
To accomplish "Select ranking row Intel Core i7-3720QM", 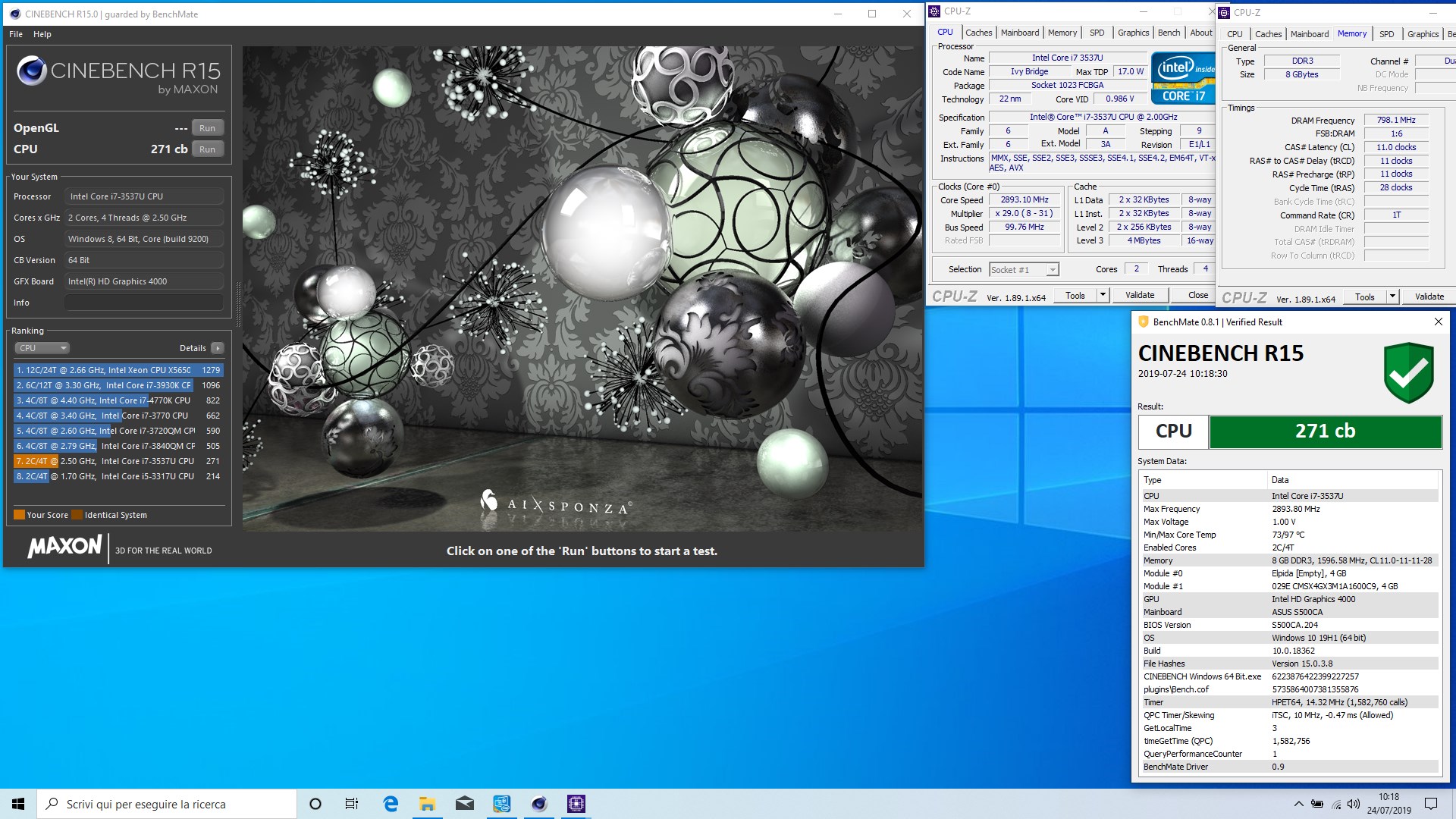I will tap(118, 431).
